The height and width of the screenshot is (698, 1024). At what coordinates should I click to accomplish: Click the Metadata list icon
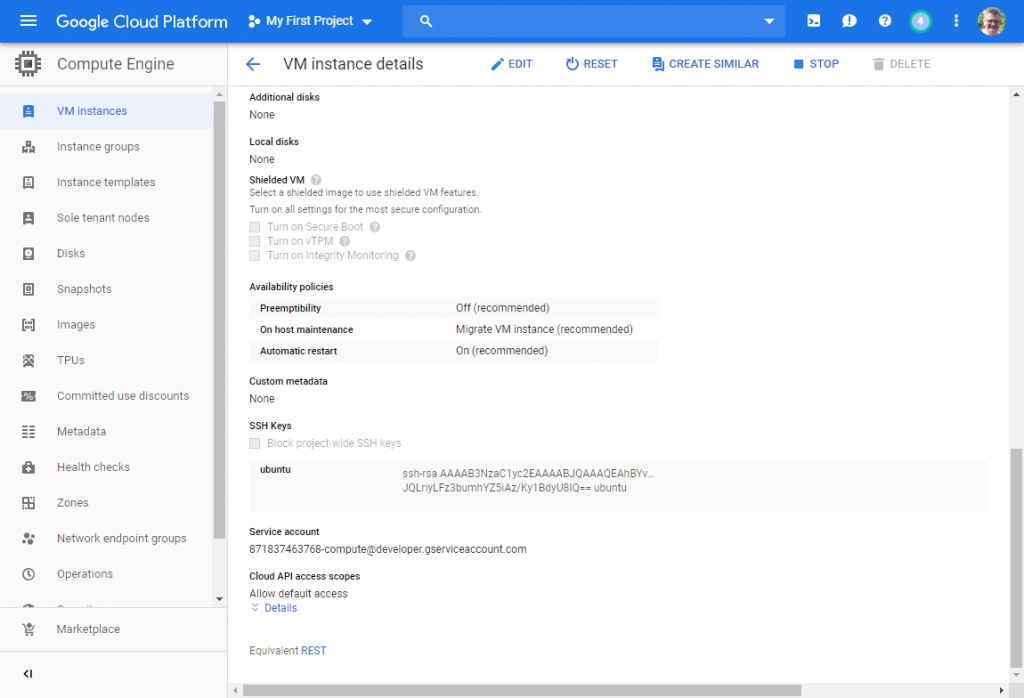click(28, 432)
